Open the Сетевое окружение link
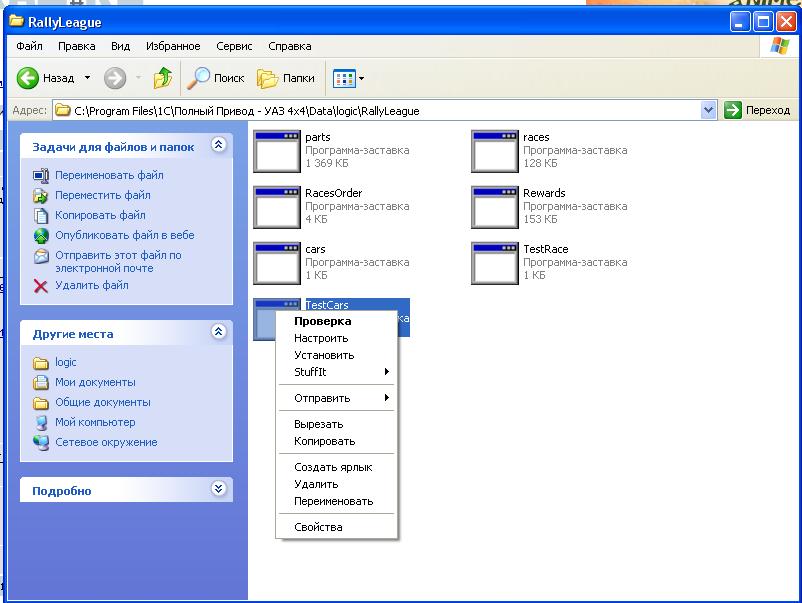The width and height of the screenshot is (802, 603). coord(106,442)
